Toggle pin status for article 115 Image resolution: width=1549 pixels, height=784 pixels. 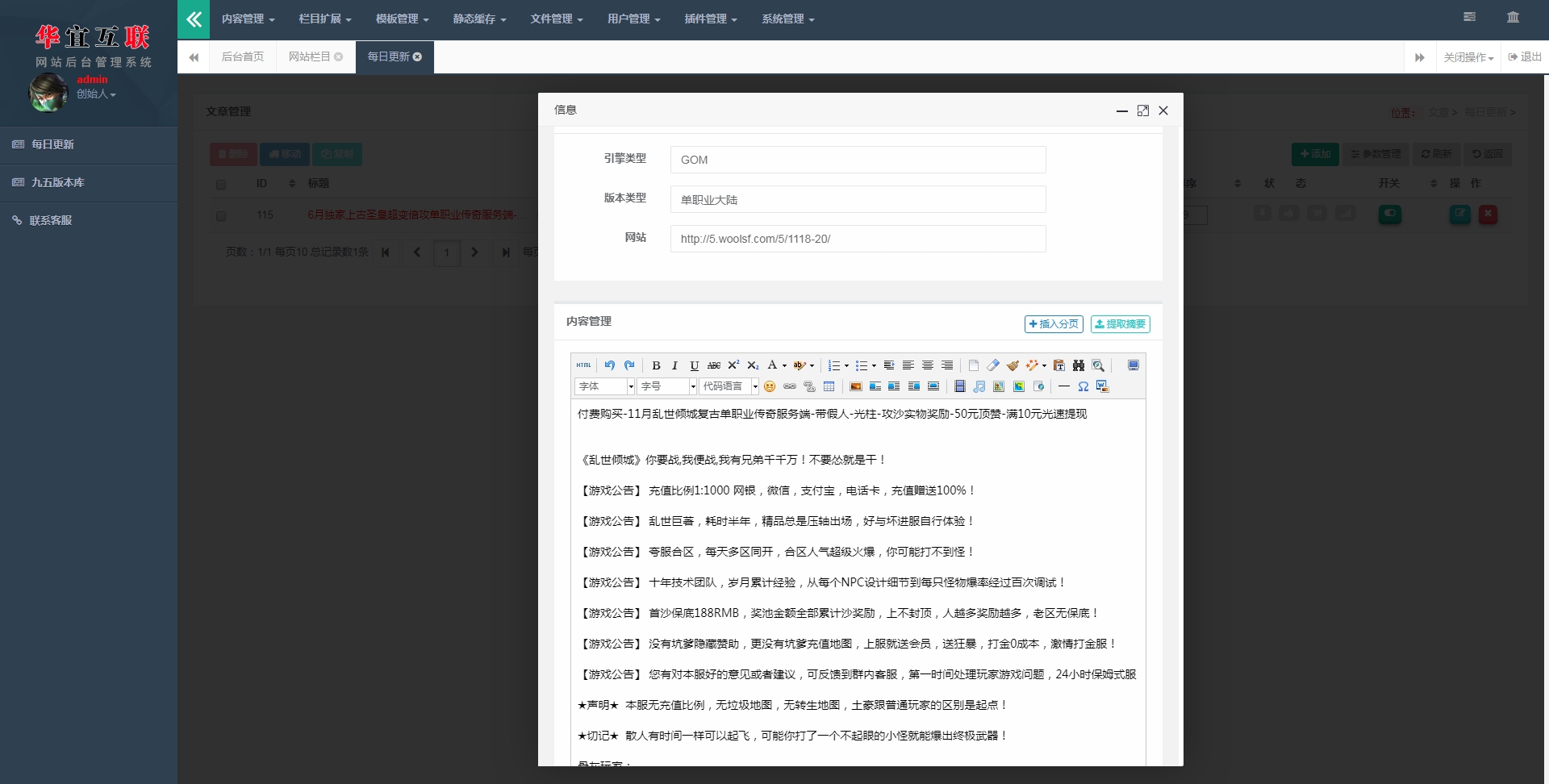pyautogui.click(x=1263, y=214)
